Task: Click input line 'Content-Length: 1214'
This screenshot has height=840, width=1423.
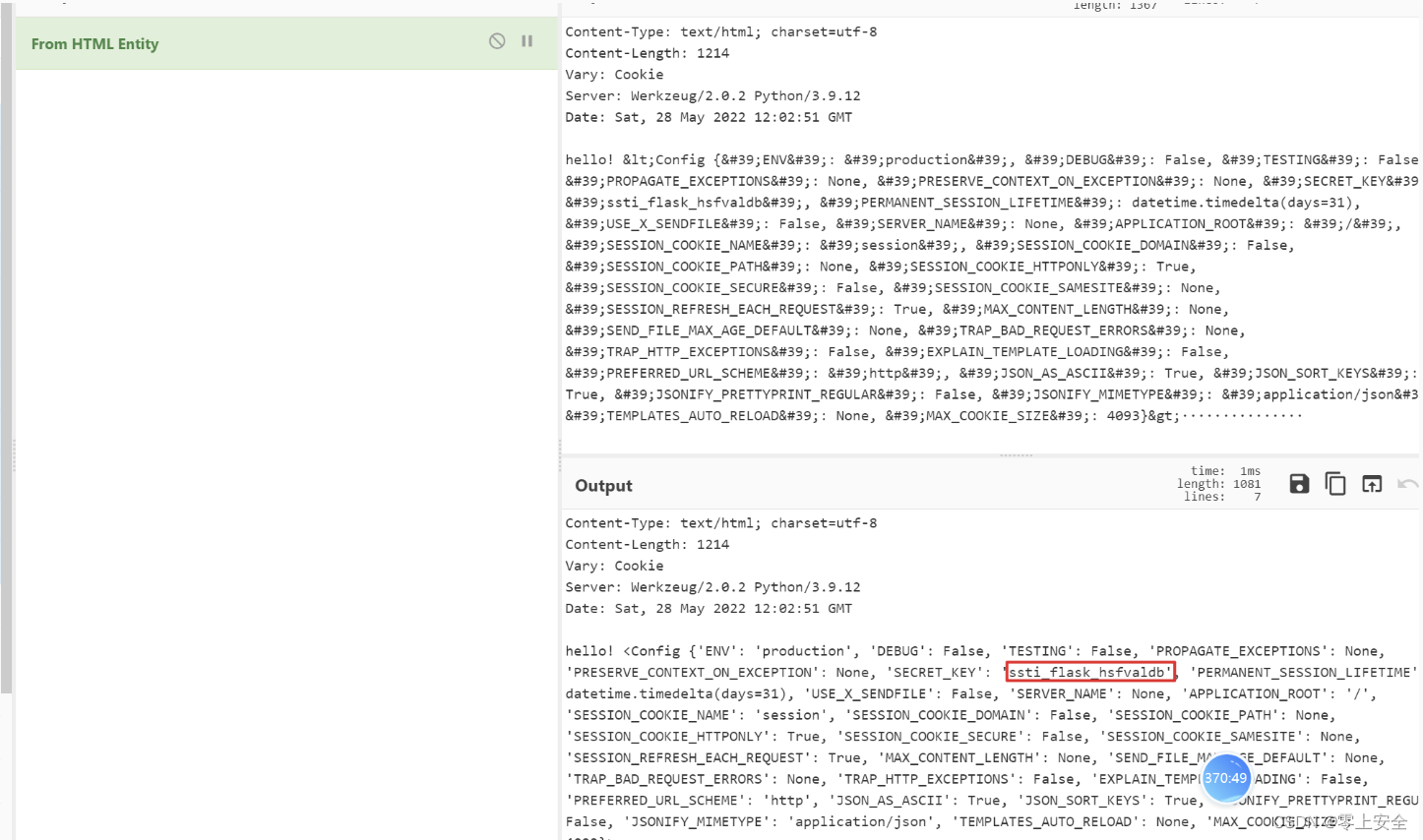Action: pos(648,54)
